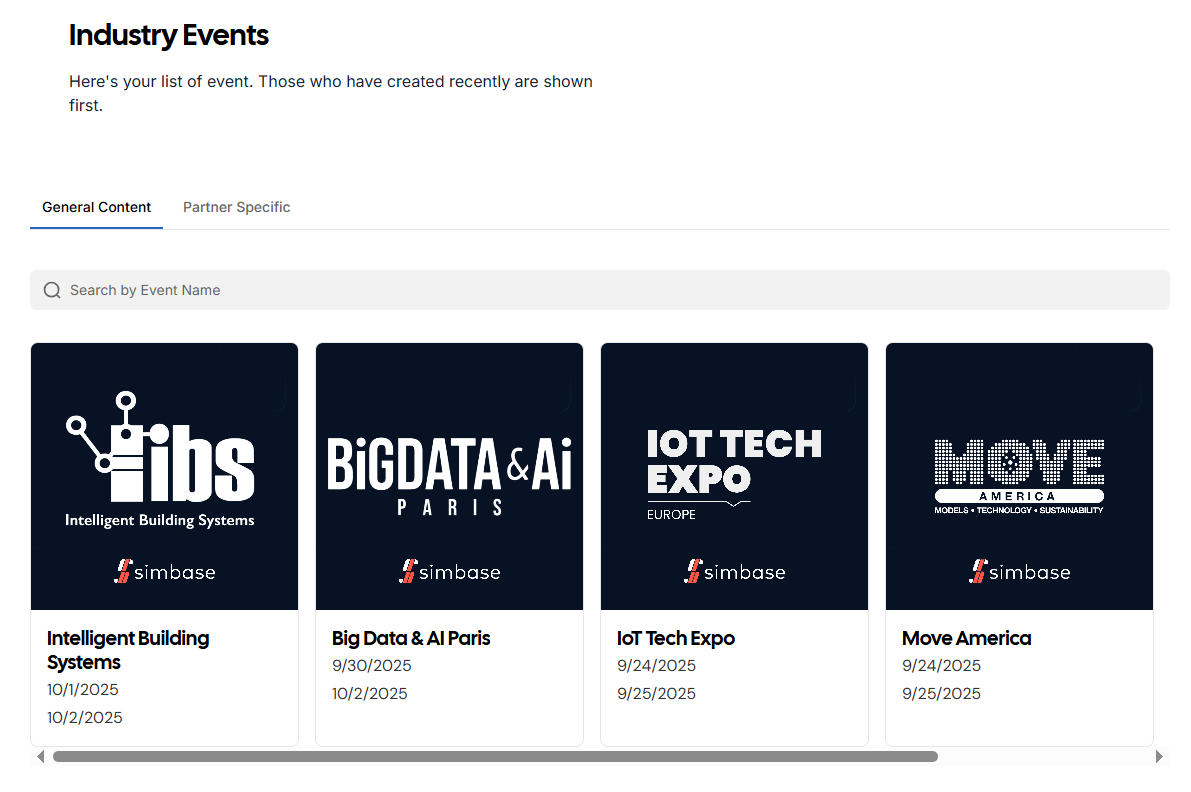This screenshot has width=1191, height=792.
Task: Select the 9/30/2025 date on Big Data & AI Paris
Action: pos(371,665)
